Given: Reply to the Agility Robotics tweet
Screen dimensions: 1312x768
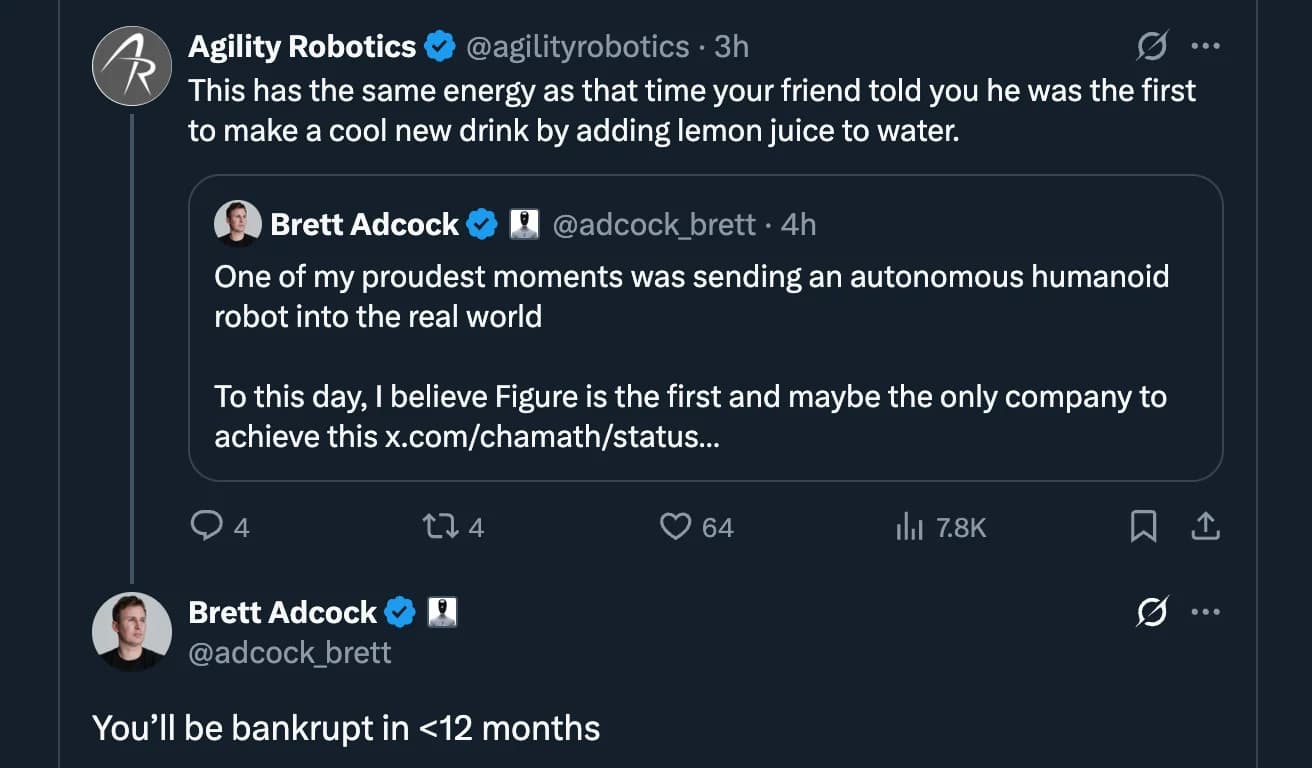Looking at the screenshot, I should pyautogui.click(x=208, y=527).
